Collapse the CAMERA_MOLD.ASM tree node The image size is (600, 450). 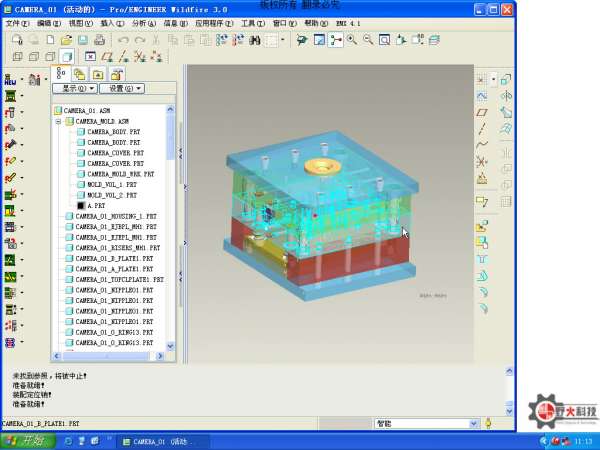pyautogui.click(x=58, y=121)
